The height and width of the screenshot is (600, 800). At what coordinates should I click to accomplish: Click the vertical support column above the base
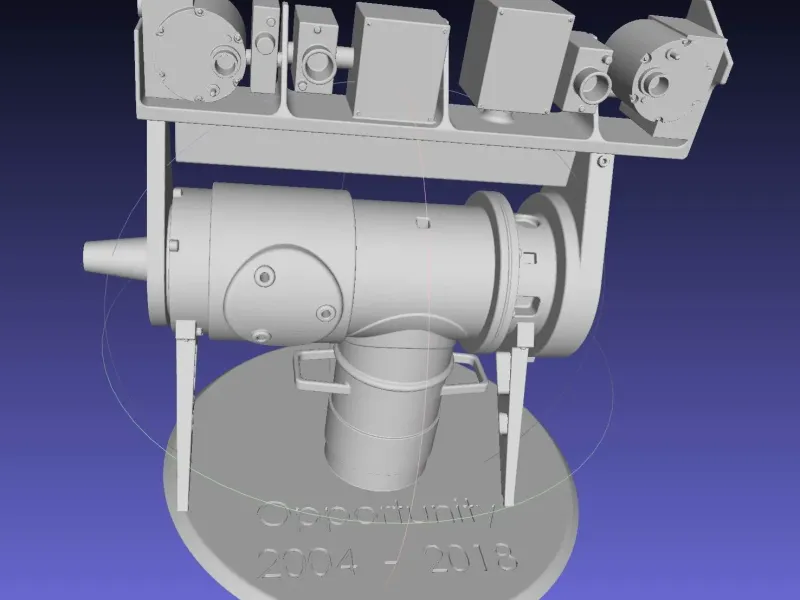pos(388,411)
